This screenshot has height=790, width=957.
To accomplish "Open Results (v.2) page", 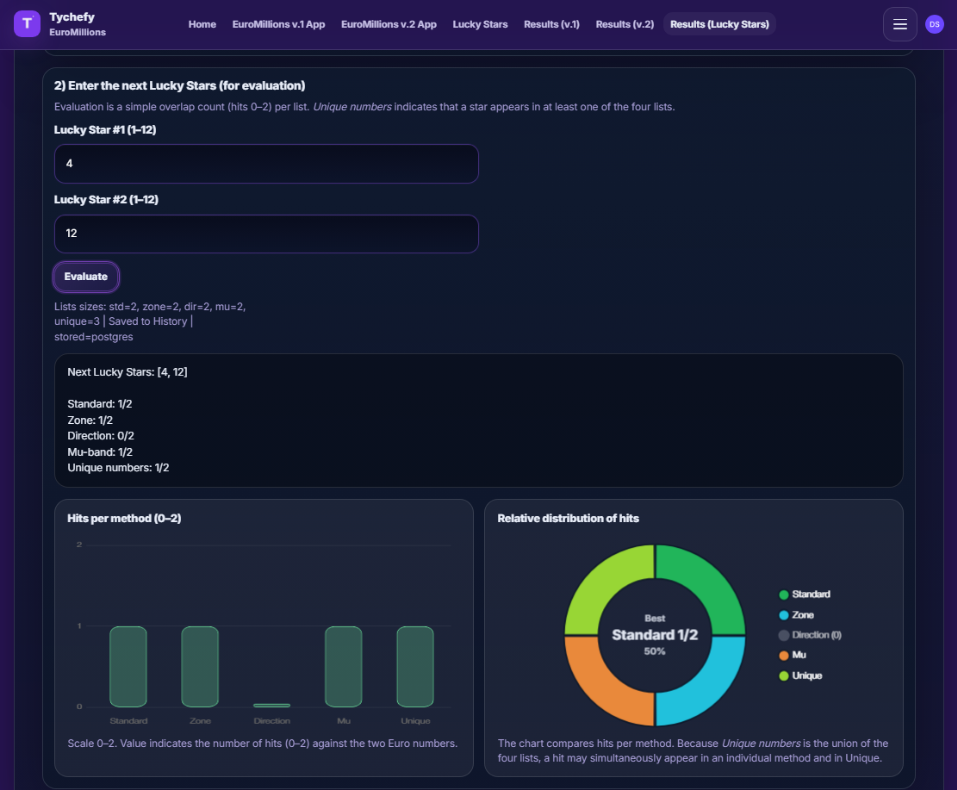I will [x=624, y=25].
